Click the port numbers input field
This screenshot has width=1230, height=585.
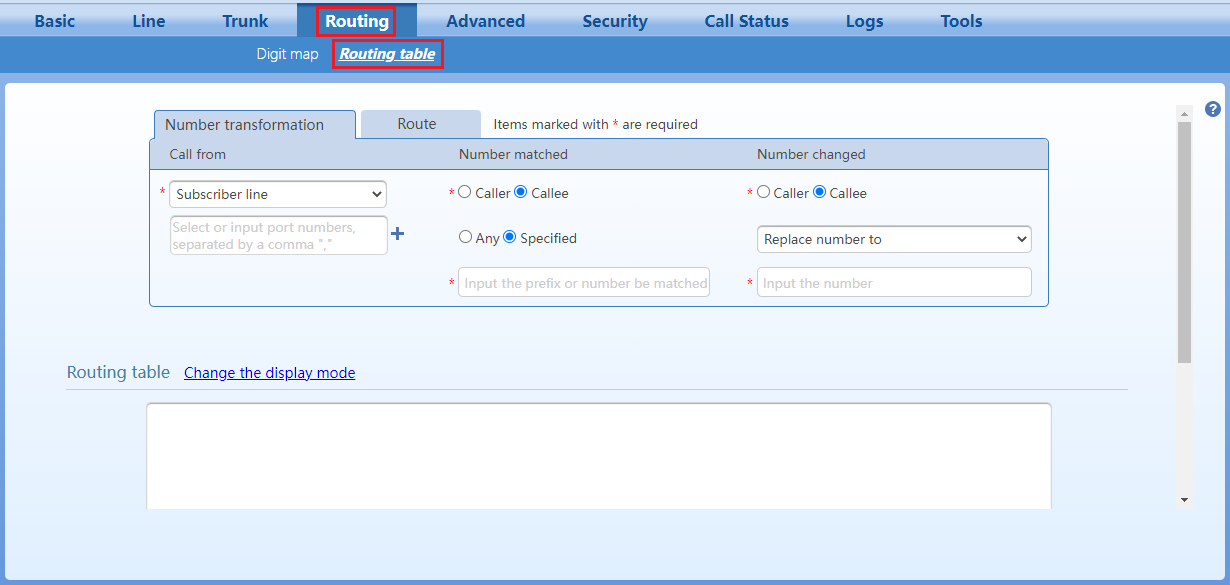(278, 235)
